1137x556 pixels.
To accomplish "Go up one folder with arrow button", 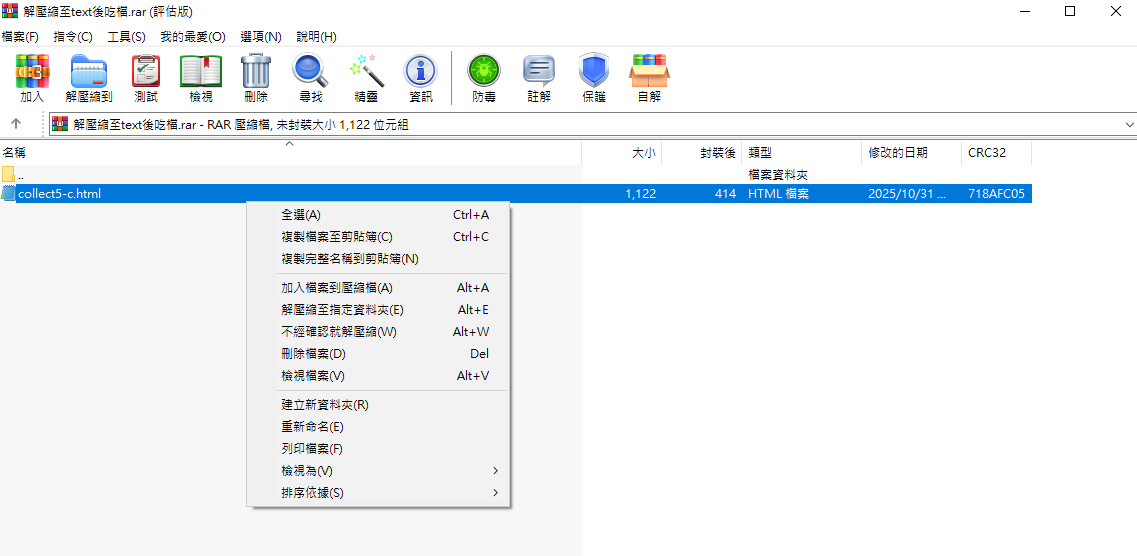I will click(16, 124).
